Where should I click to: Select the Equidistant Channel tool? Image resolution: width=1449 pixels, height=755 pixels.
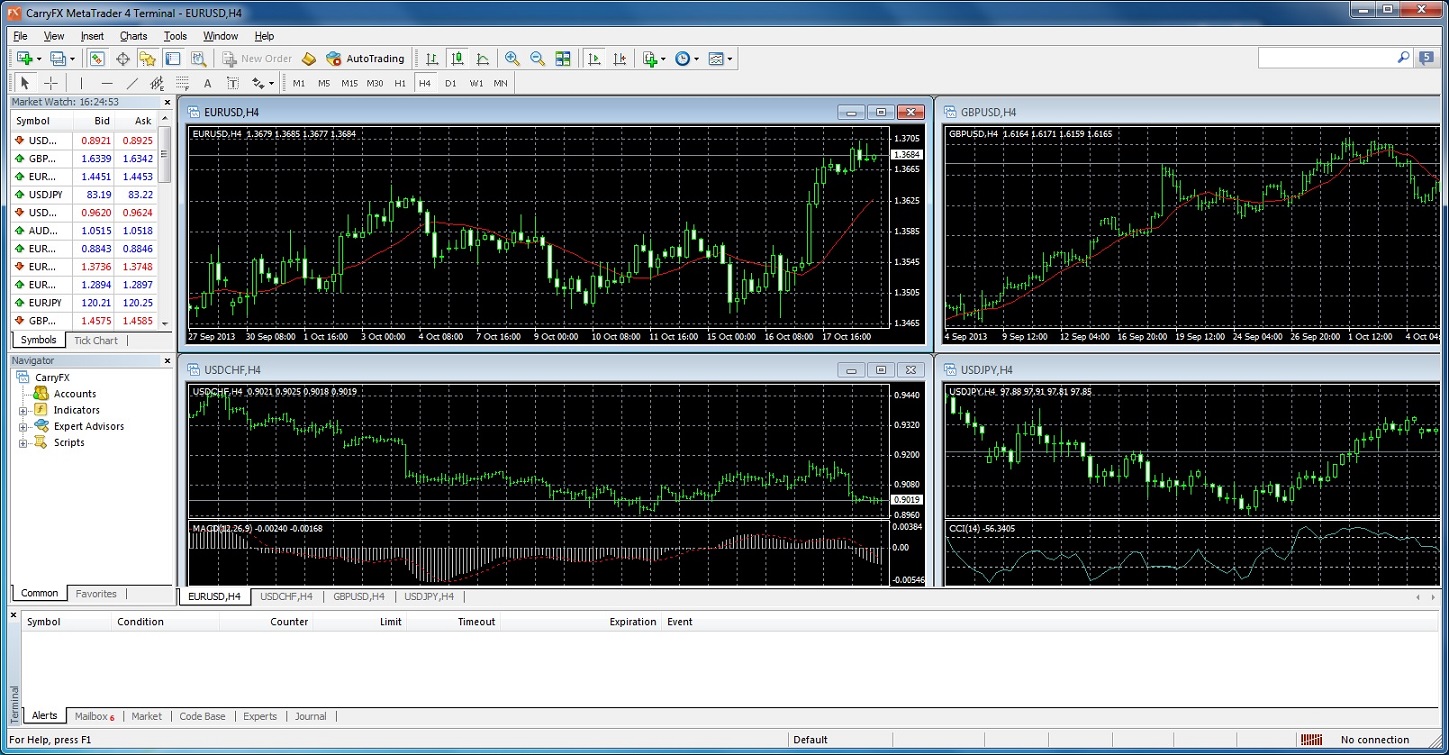coord(157,83)
